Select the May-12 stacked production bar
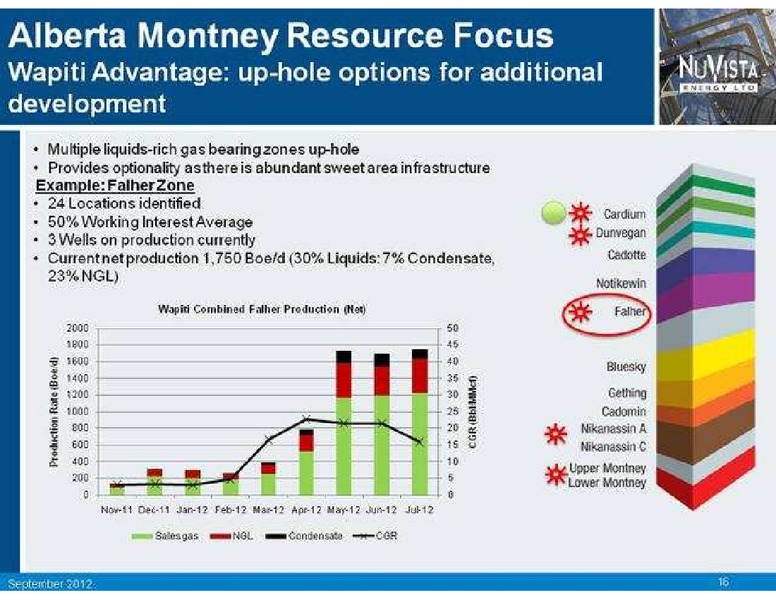776x600 pixels. point(343,423)
